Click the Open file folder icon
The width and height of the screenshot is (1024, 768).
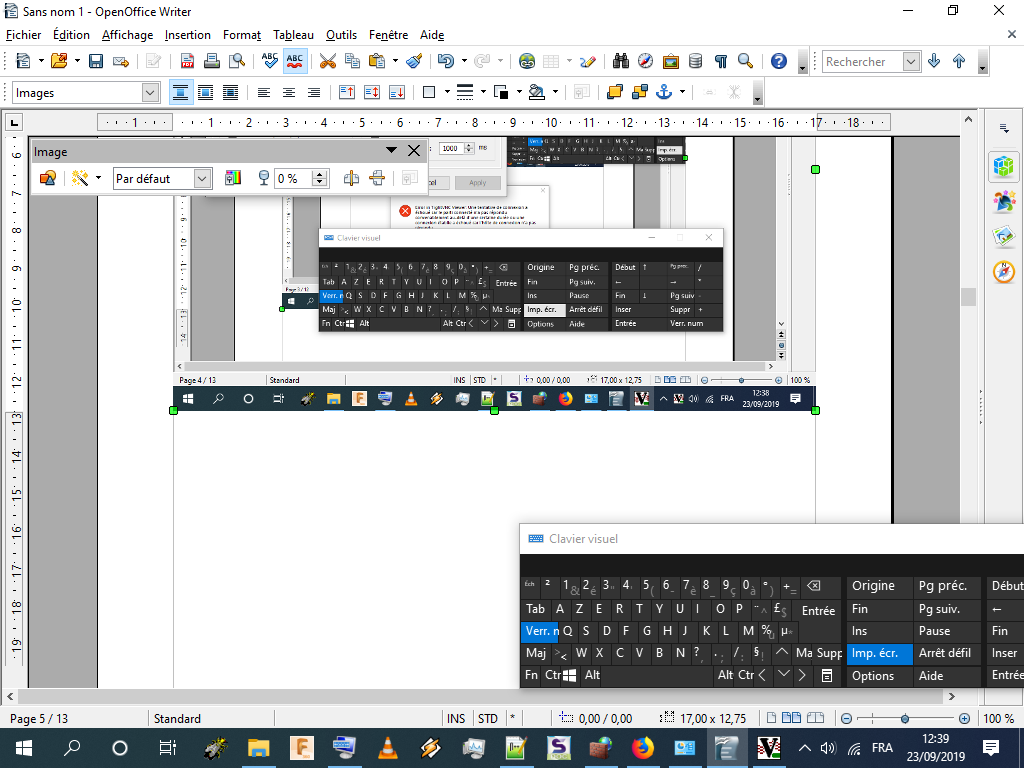(x=59, y=61)
